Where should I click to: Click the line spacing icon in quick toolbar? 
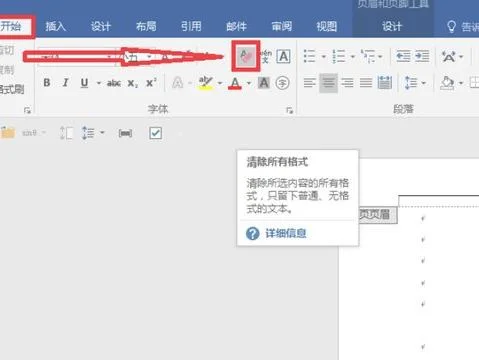click(88, 133)
